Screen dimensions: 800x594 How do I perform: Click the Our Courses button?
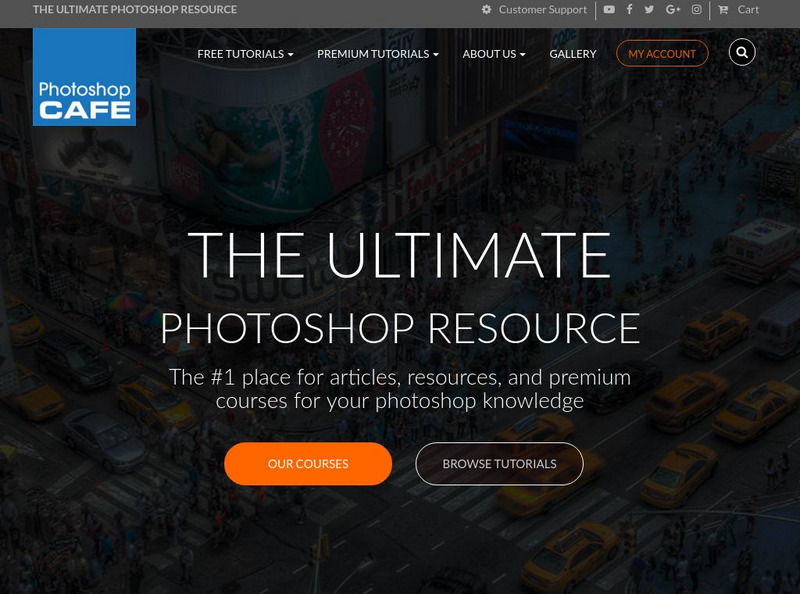[308, 463]
